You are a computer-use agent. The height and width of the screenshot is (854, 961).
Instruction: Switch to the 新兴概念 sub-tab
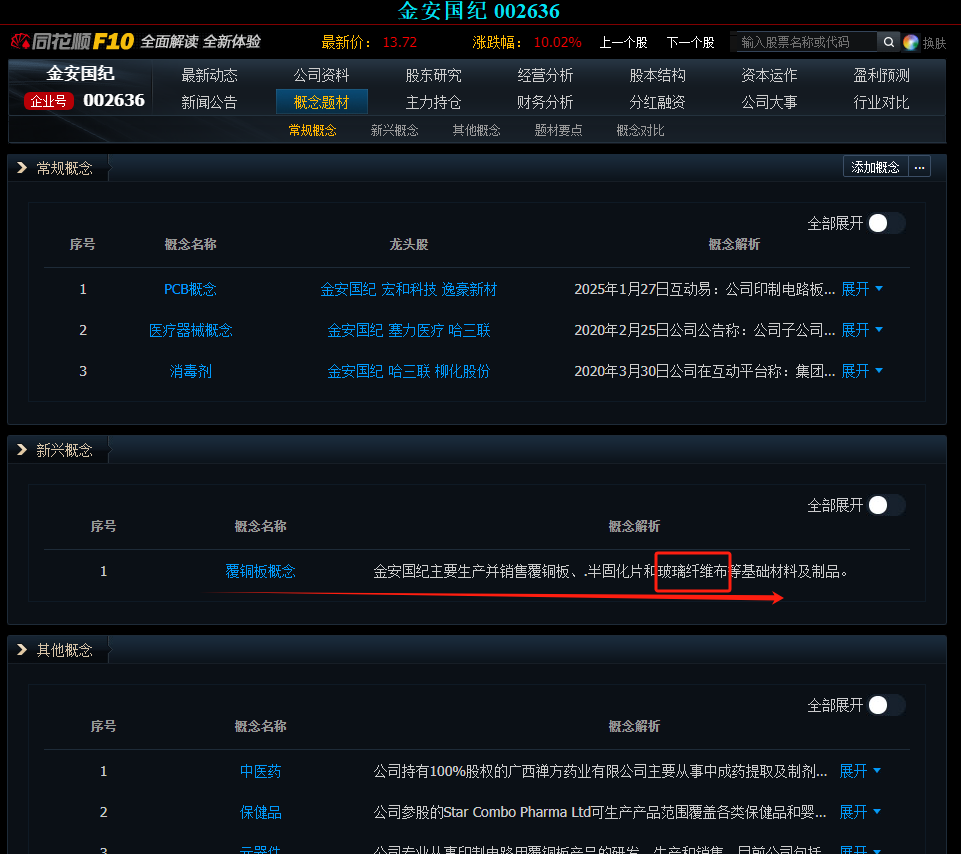click(x=395, y=130)
